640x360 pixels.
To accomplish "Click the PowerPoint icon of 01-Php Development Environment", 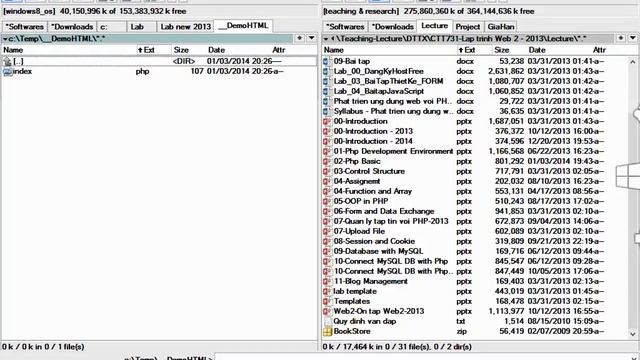I will (327, 151).
